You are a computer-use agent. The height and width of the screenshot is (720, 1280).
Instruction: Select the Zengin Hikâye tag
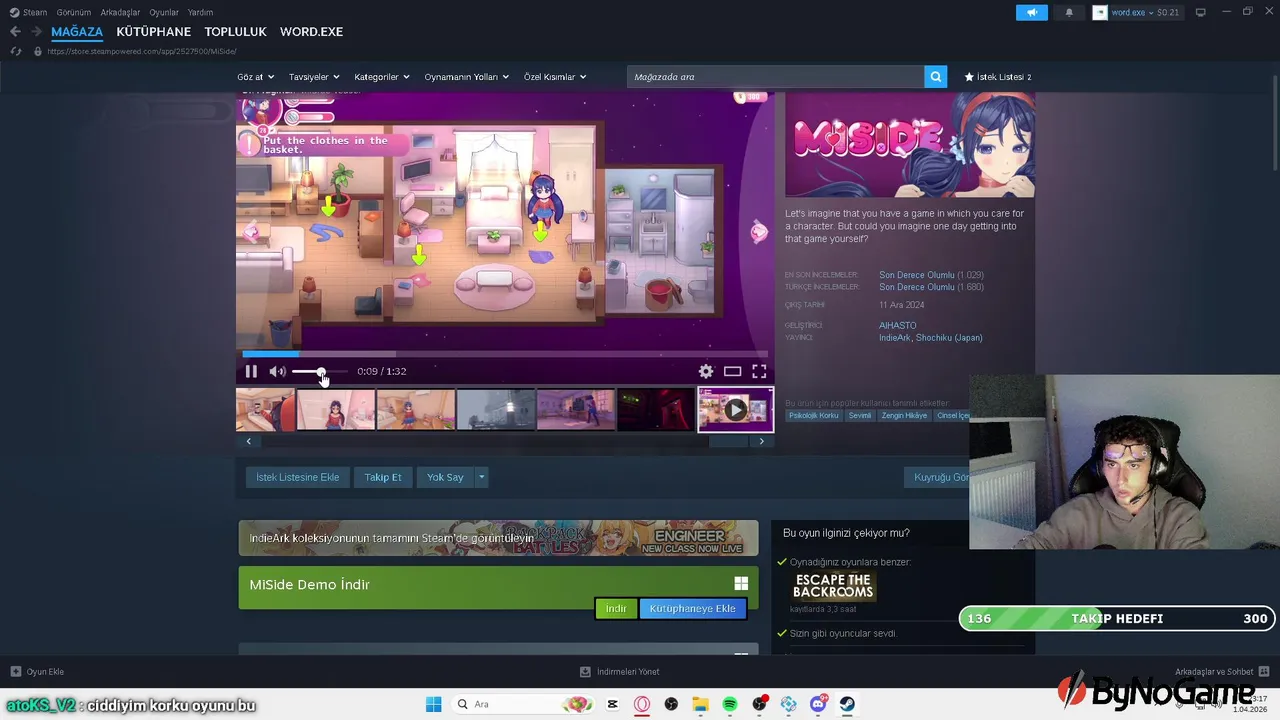(x=904, y=416)
